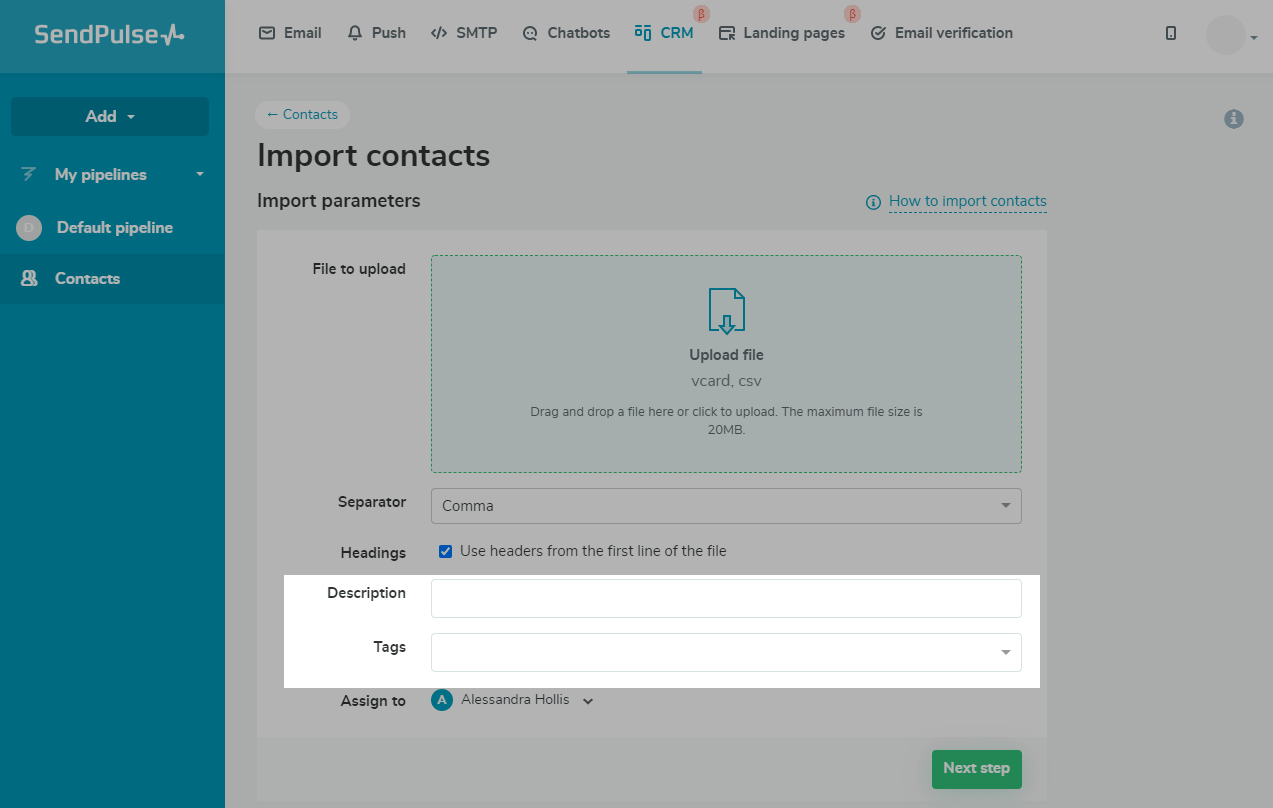The width and height of the screenshot is (1273, 808).
Task: Click Alessandra Hollis avatar icon
Action: pos(442,700)
